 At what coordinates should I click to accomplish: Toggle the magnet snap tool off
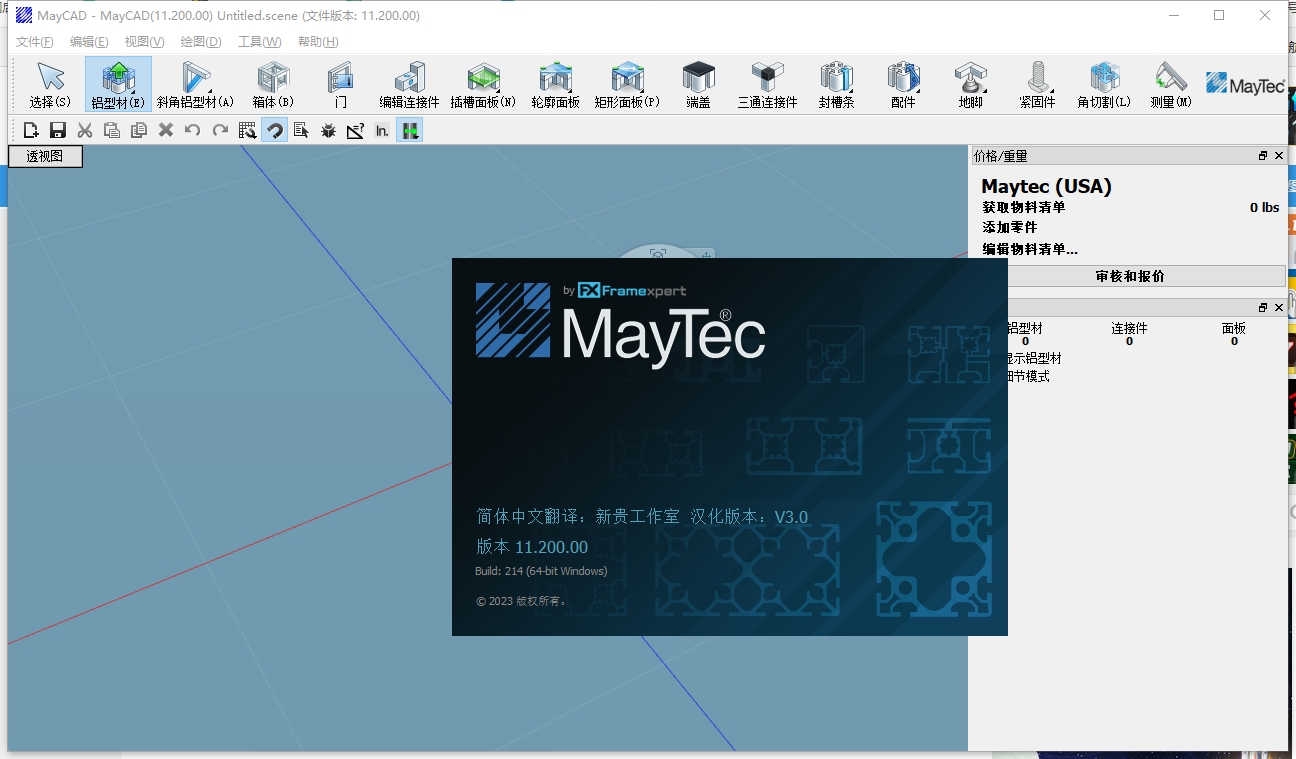[x=274, y=130]
